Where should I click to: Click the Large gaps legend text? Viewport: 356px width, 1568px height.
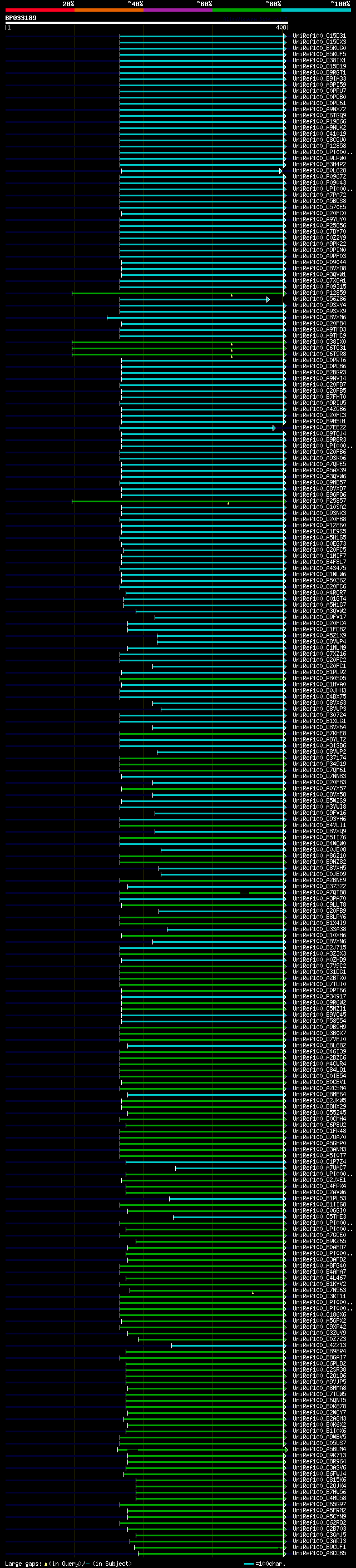68,1563
